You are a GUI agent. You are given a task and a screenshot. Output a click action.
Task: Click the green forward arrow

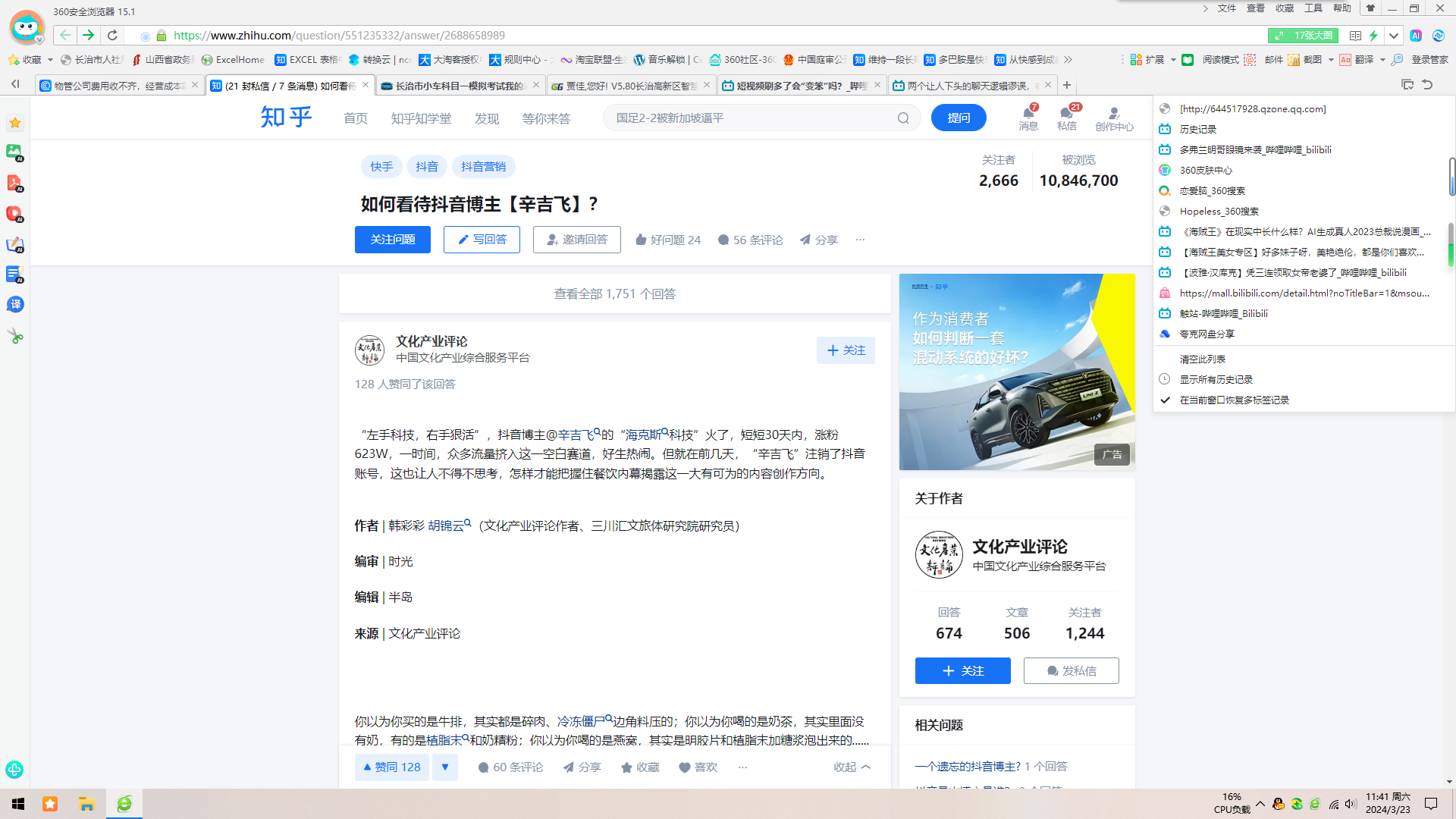pyautogui.click(x=89, y=36)
